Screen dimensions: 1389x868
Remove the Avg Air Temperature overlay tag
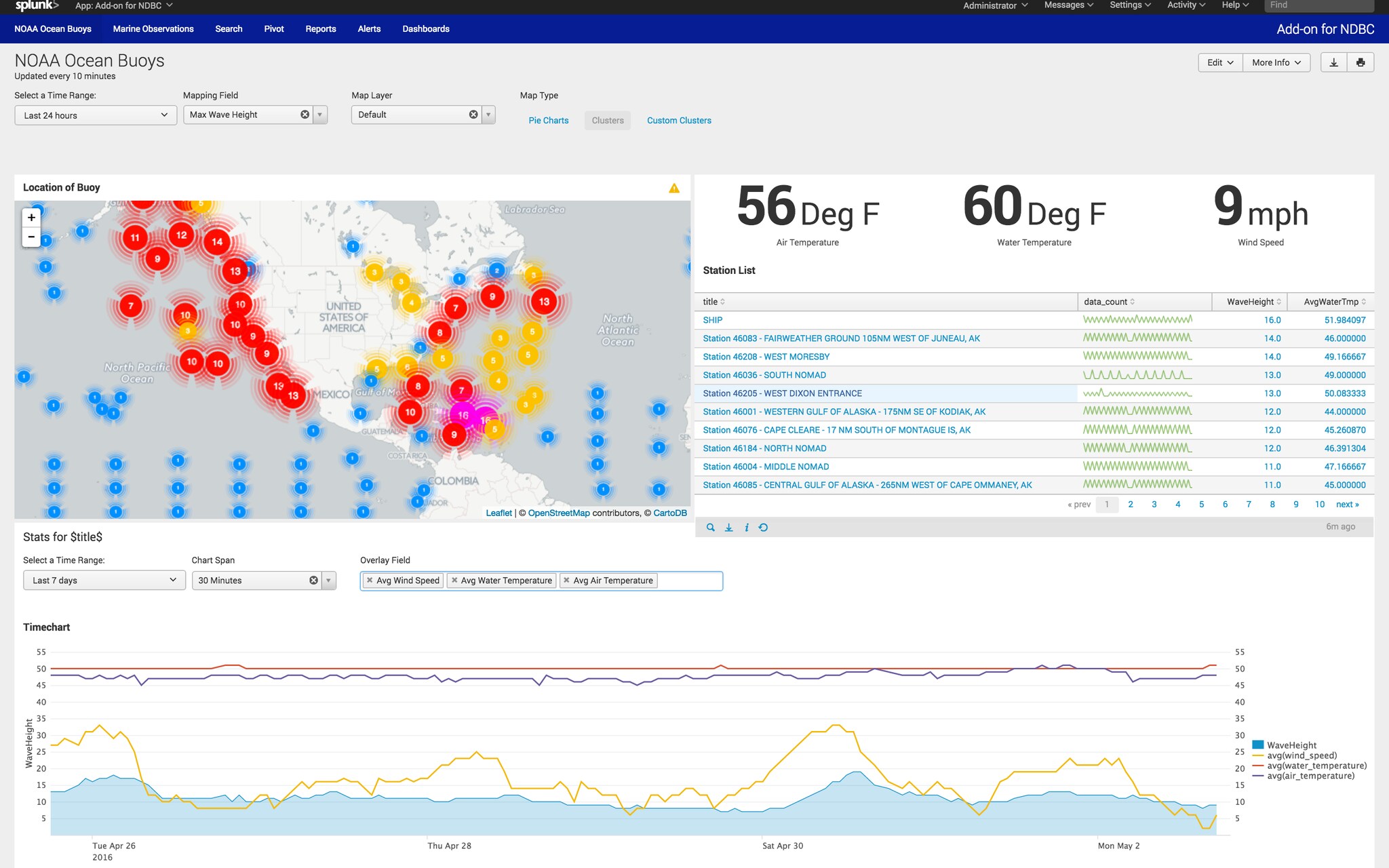566,580
